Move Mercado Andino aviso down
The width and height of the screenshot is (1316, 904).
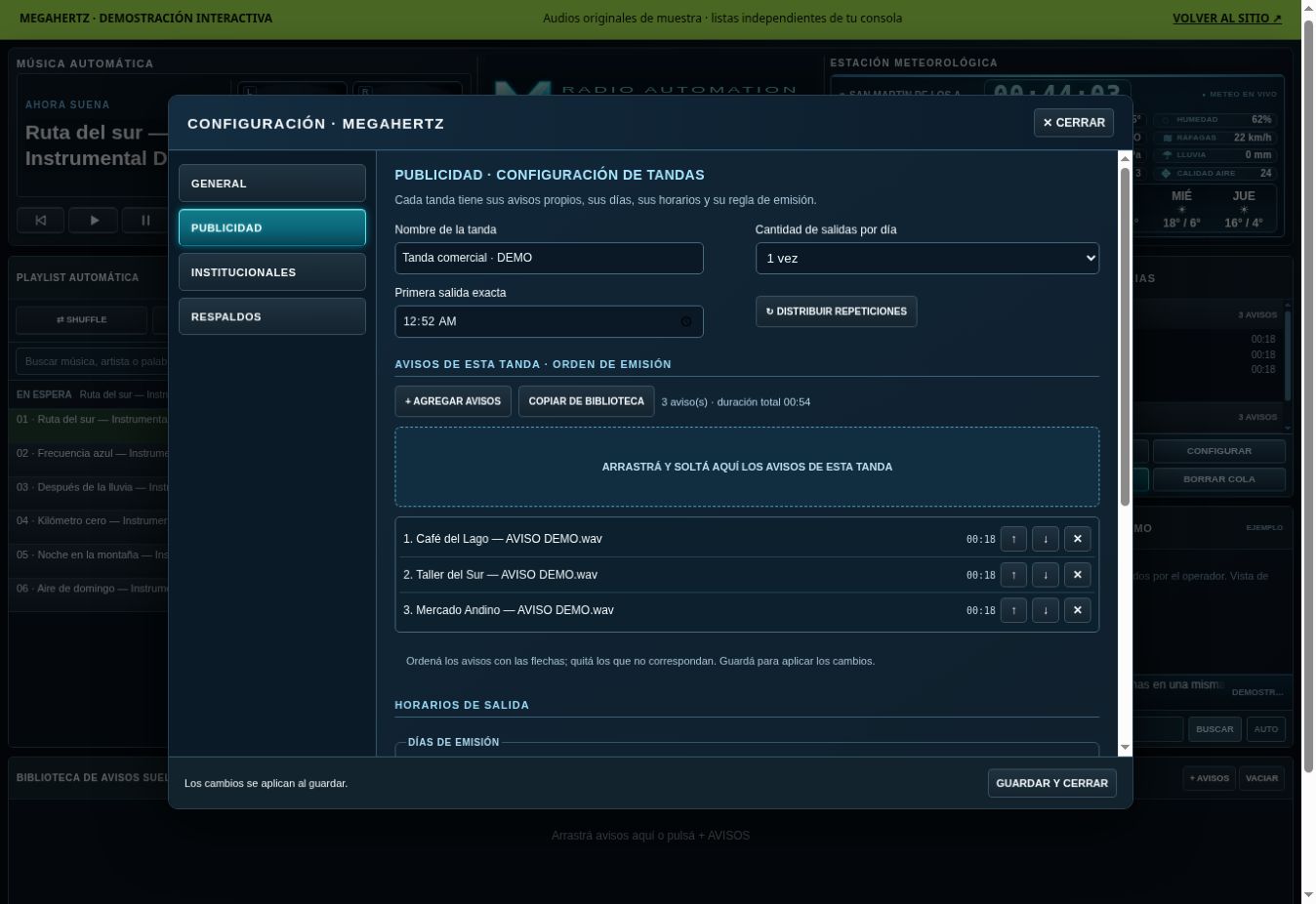(1046, 610)
